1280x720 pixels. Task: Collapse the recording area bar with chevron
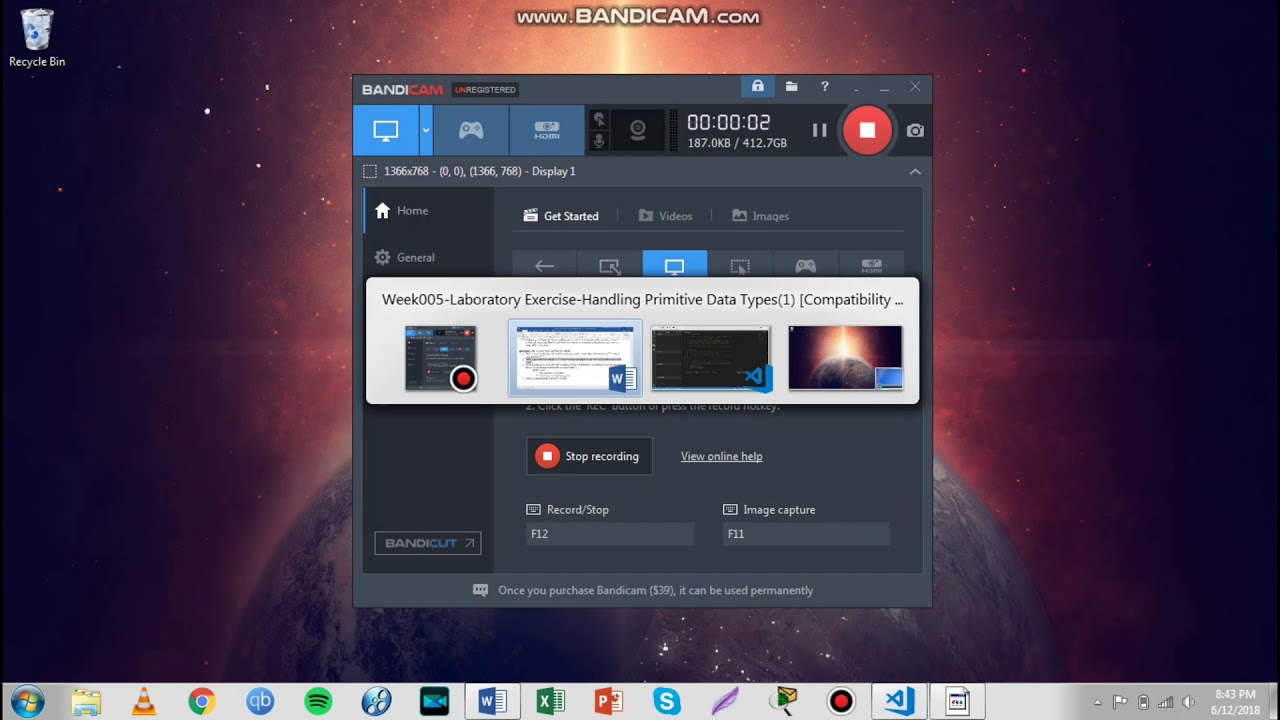(915, 171)
